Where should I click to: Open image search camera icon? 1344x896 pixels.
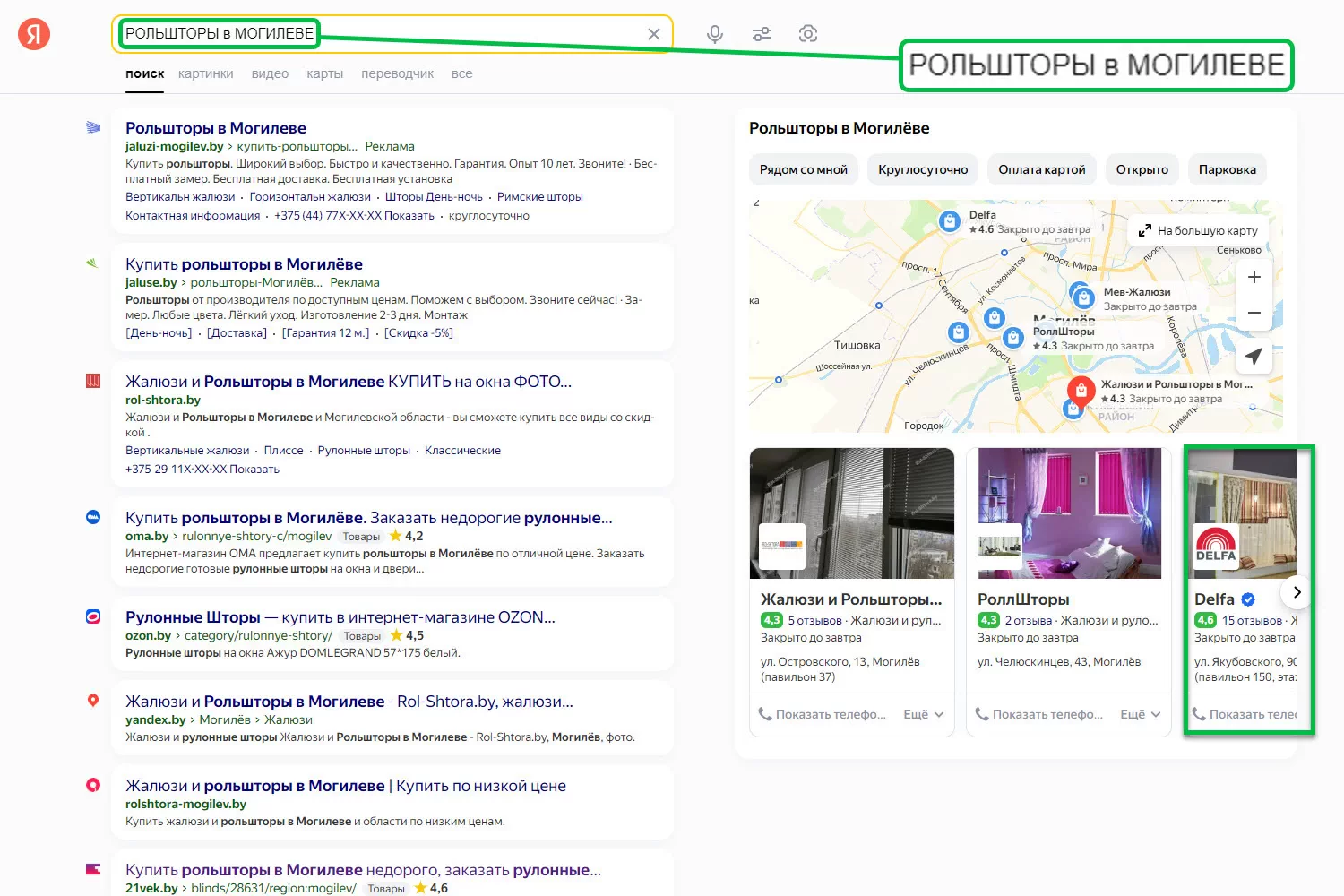coord(808,34)
